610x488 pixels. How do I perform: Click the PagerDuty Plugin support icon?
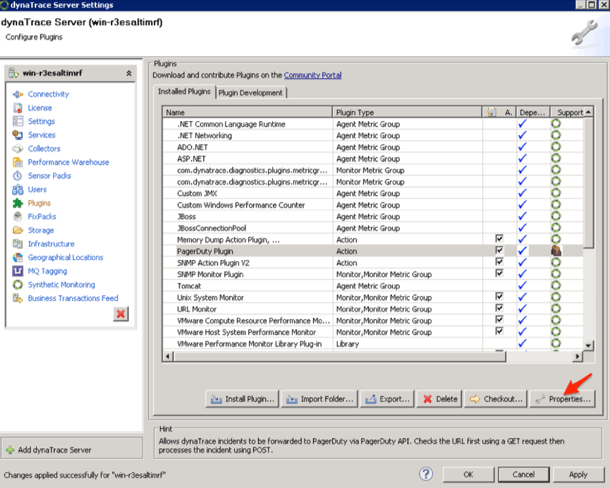556,251
